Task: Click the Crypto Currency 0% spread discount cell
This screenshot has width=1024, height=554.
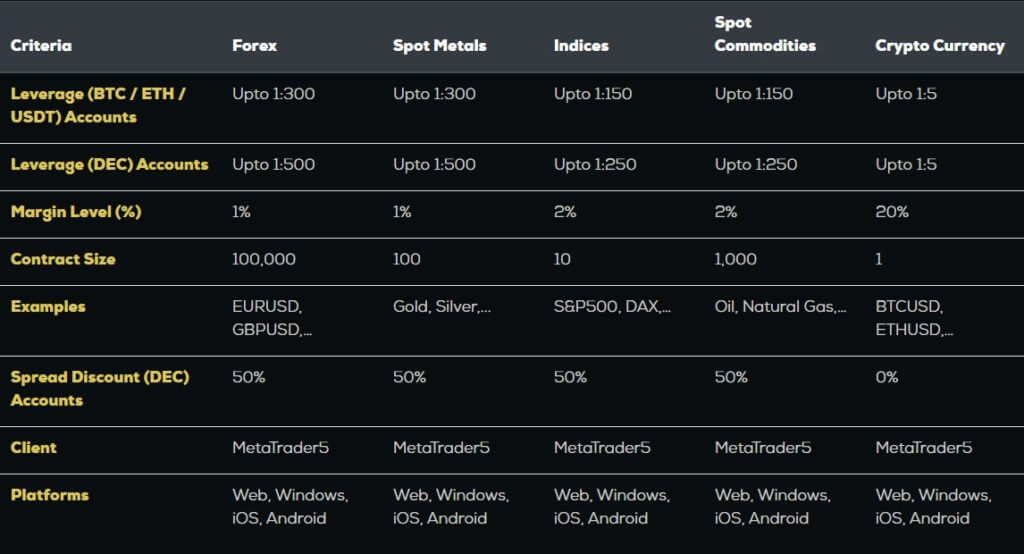Action: pyautogui.click(x=886, y=377)
